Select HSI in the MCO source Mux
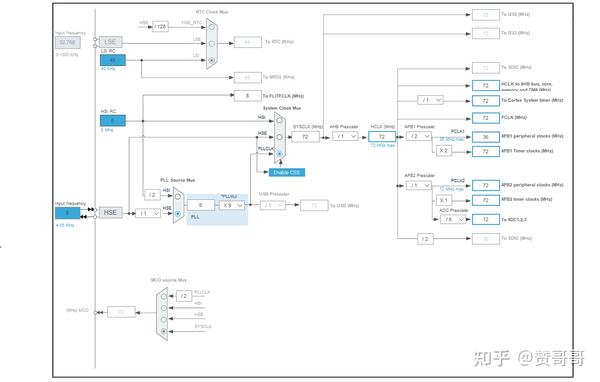 (x=164, y=308)
